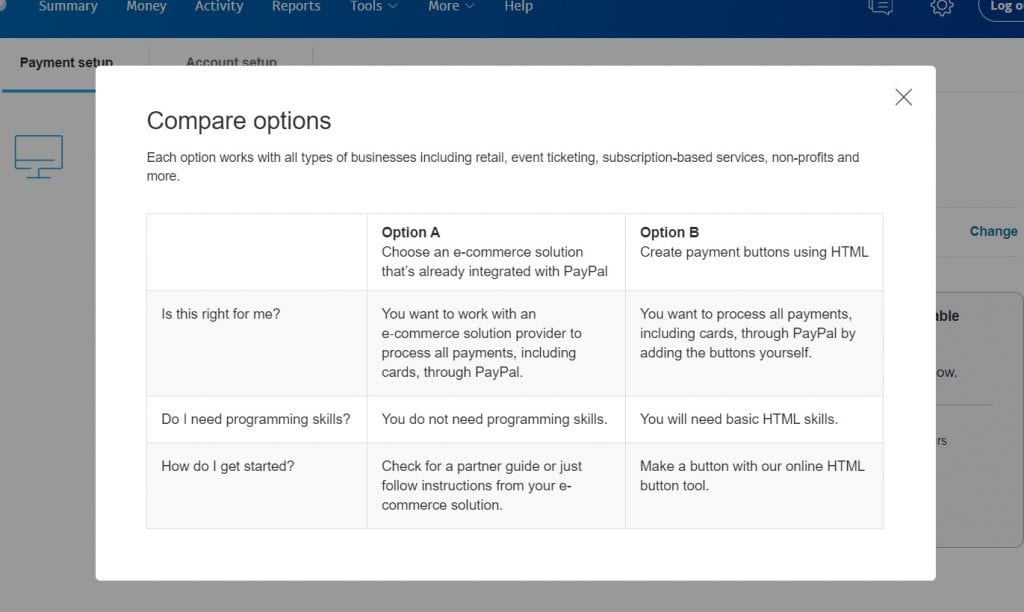
Task: Switch to the Account setup tab
Action: coord(230,62)
